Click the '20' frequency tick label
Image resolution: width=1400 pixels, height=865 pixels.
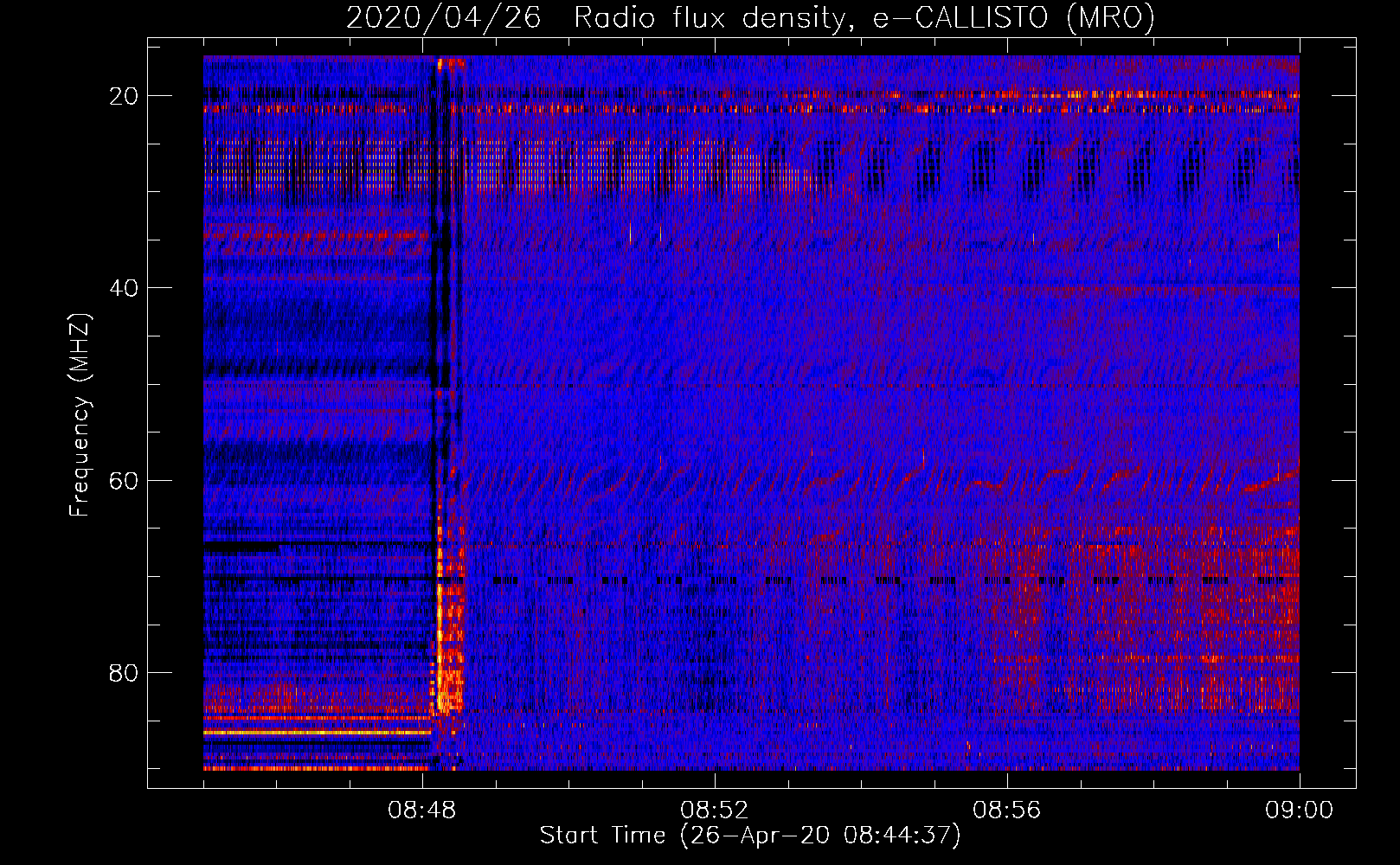tap(125, 96)
